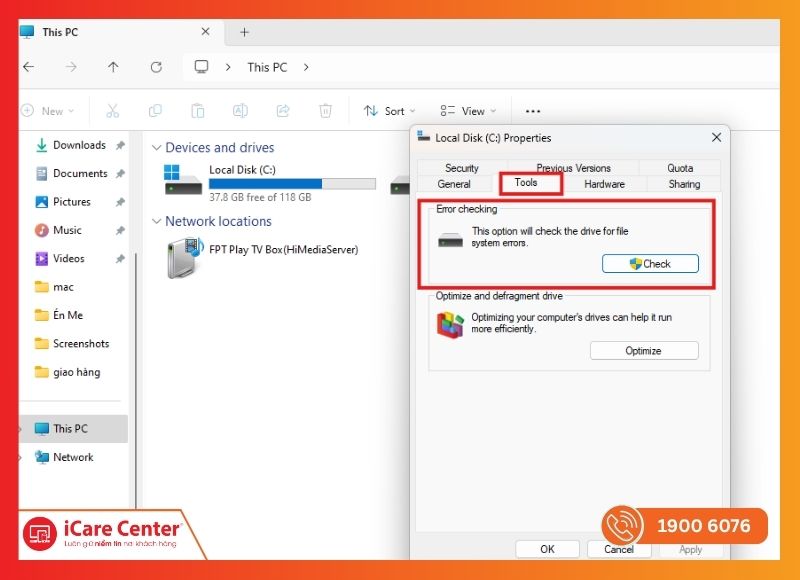Collapse the Network locations group
The height and width of the screenshot is (580, 800).
[x=156, y=221]
